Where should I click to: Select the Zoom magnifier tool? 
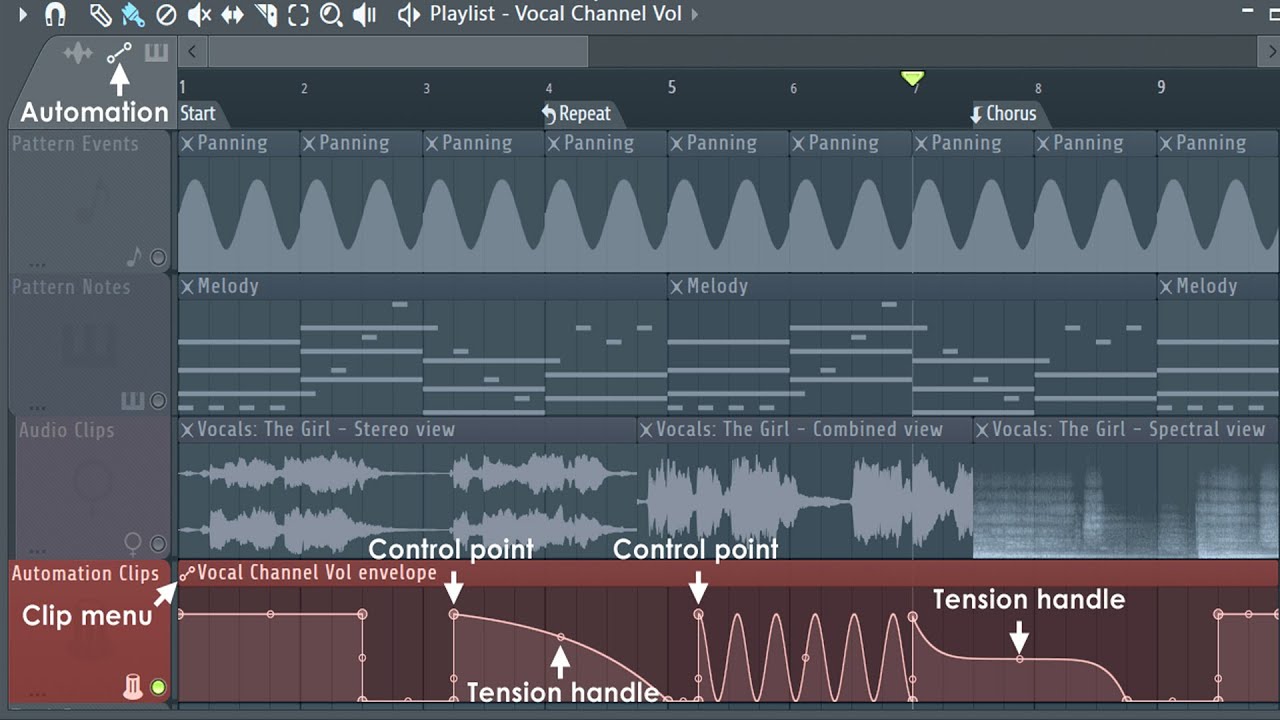coord(331,14)
